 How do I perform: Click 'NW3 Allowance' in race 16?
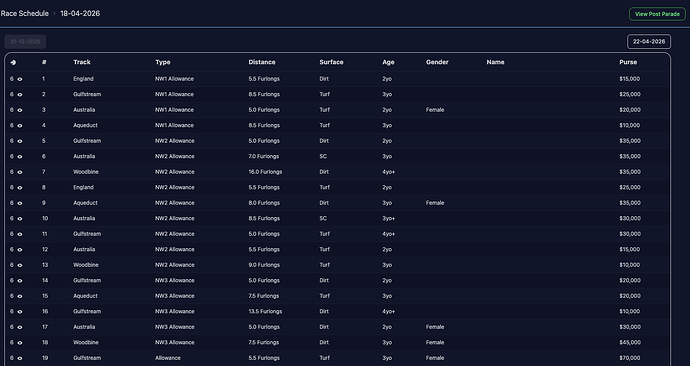coord(174,311)
